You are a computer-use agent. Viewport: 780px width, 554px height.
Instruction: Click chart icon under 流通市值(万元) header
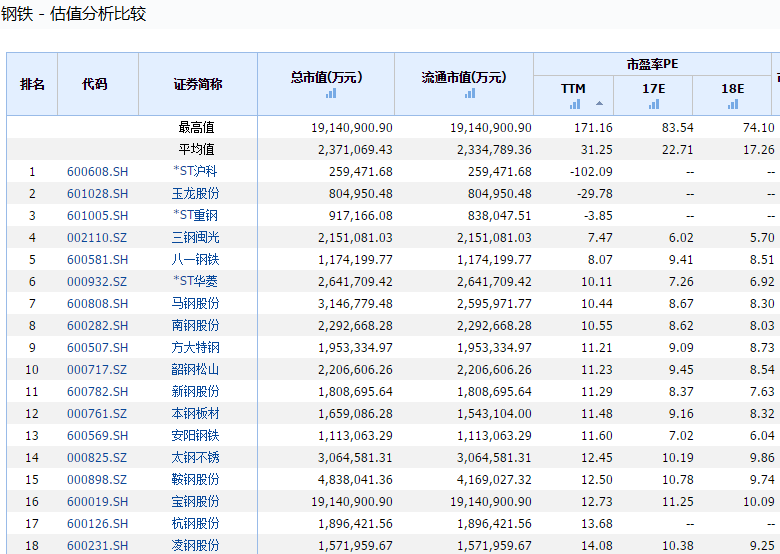pyautogui.click(x=470, y=93)
